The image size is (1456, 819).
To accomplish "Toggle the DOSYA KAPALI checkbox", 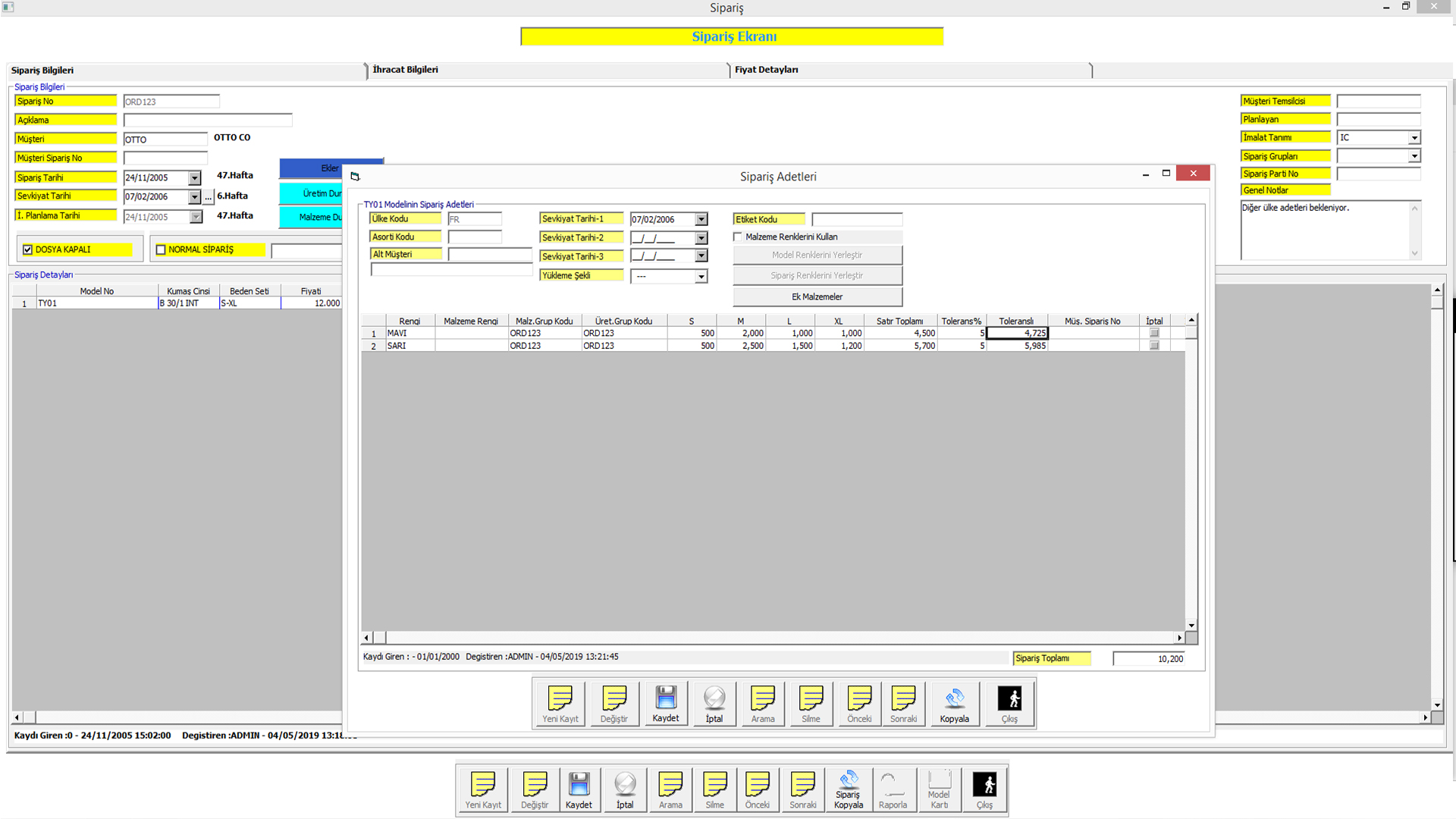I will point(28,249).
